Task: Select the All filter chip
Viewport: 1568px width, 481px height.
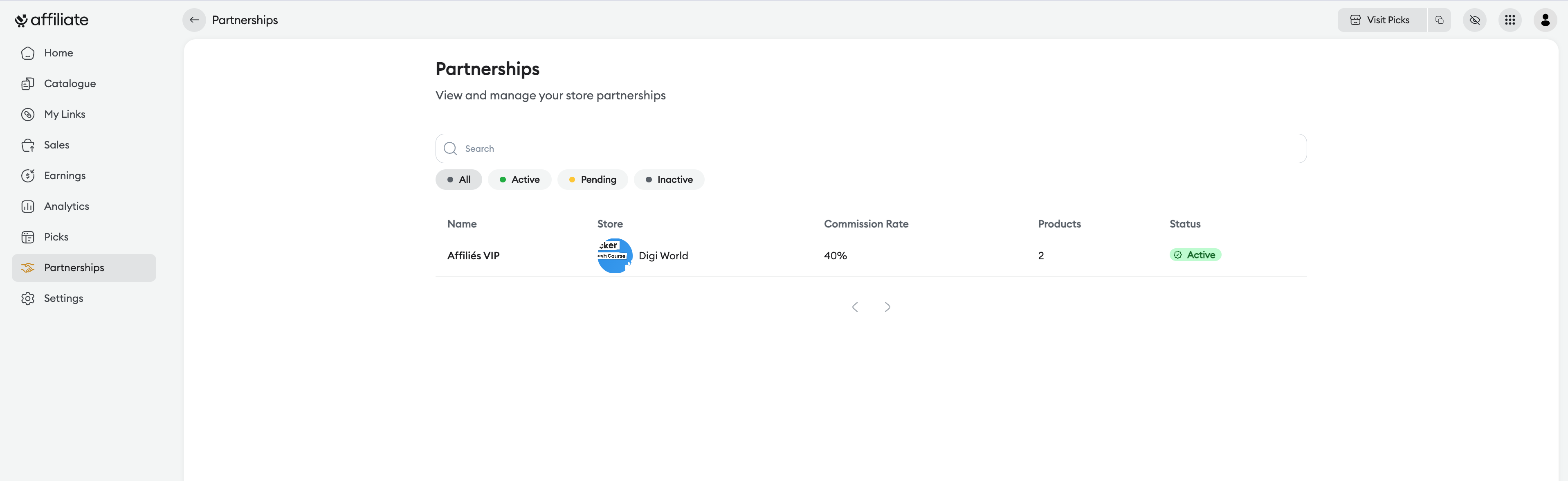Action: tap(458, 180)
